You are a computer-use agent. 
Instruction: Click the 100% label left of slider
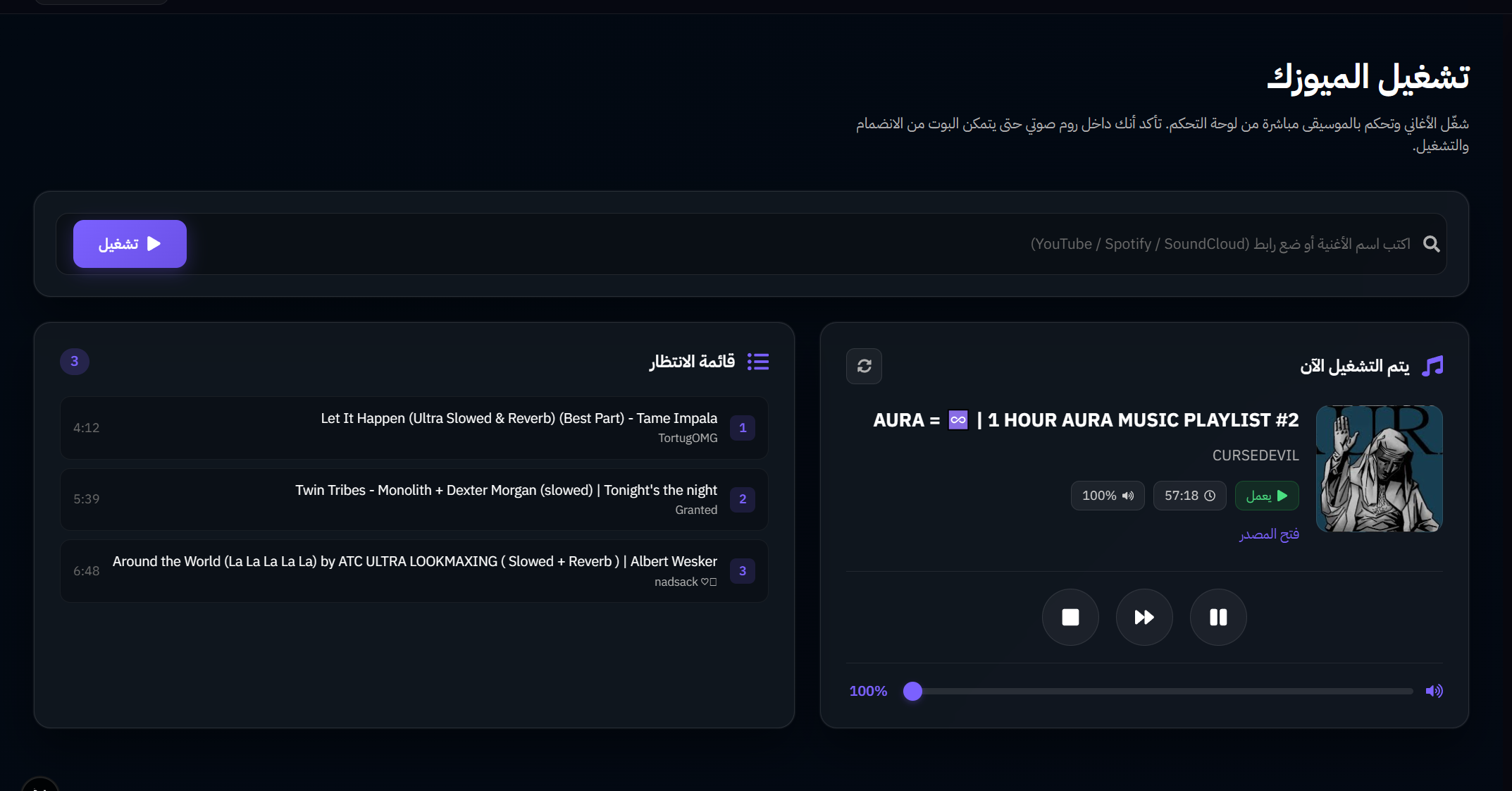tap(868, 691)
